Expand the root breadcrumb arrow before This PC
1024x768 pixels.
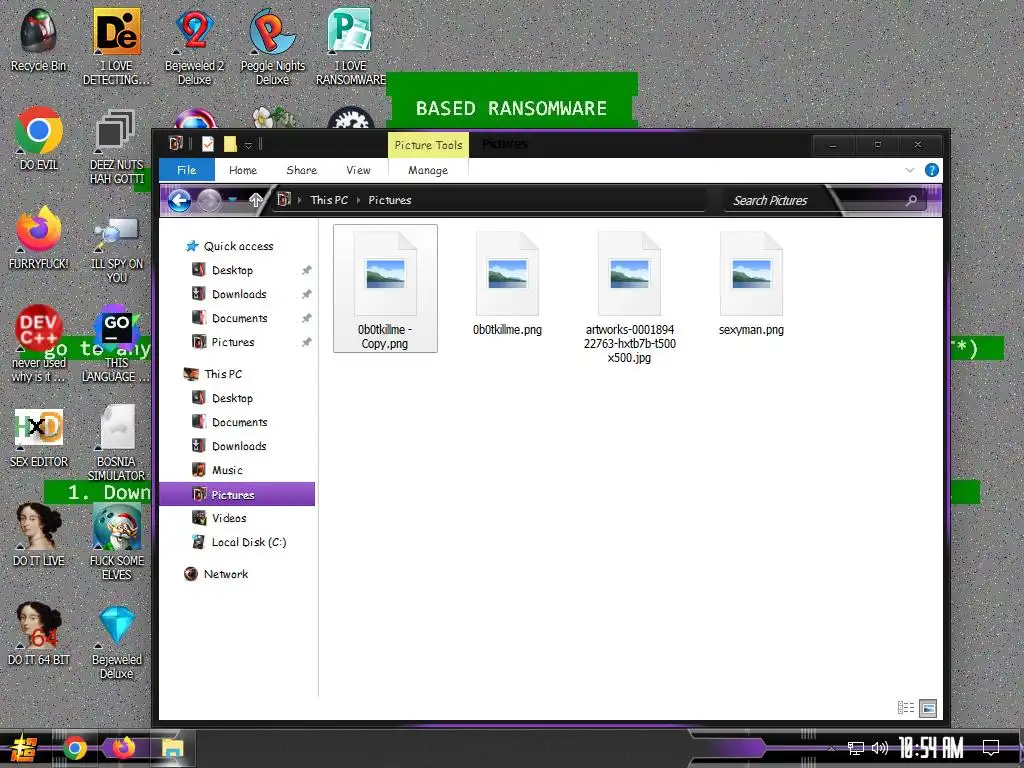(300, 200)
